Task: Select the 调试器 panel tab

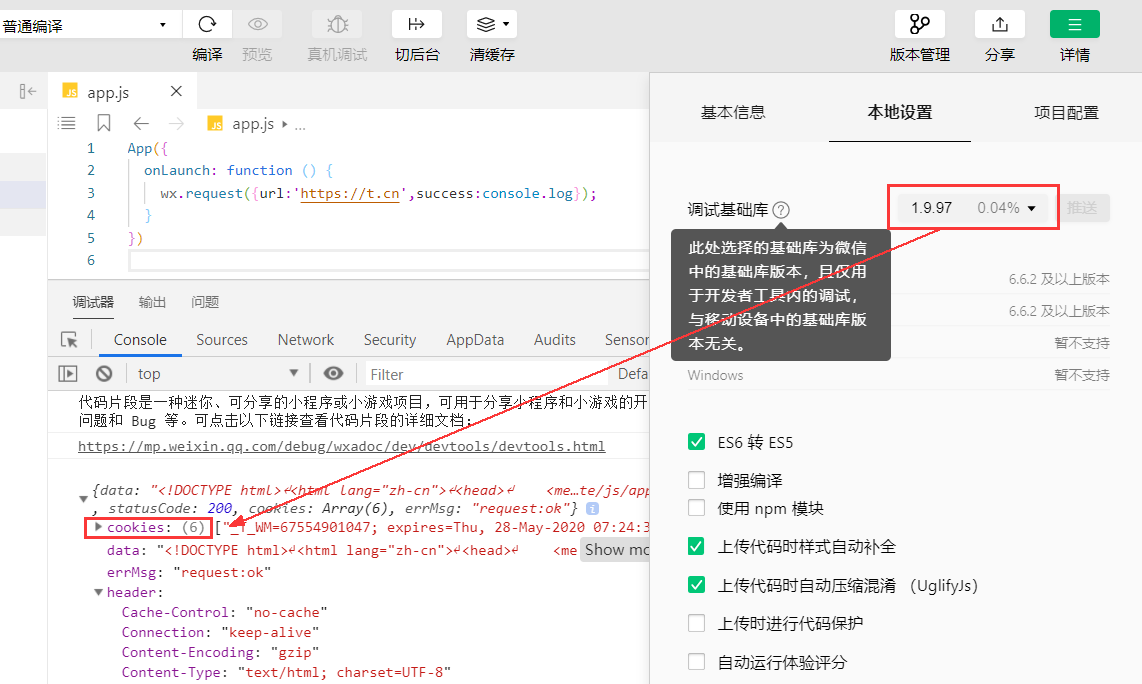Action: [93, 302]
